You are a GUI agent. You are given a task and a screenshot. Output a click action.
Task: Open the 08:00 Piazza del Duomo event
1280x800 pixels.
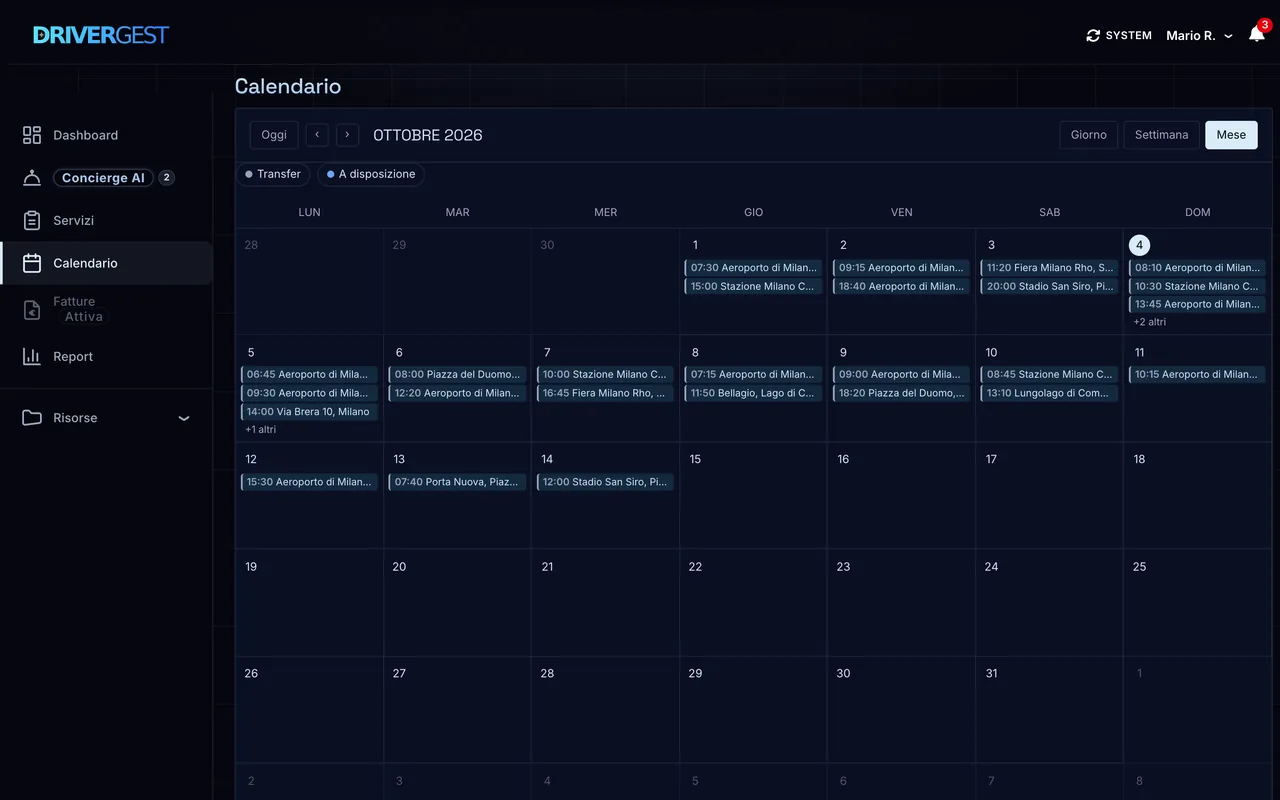tap(457, 374)
